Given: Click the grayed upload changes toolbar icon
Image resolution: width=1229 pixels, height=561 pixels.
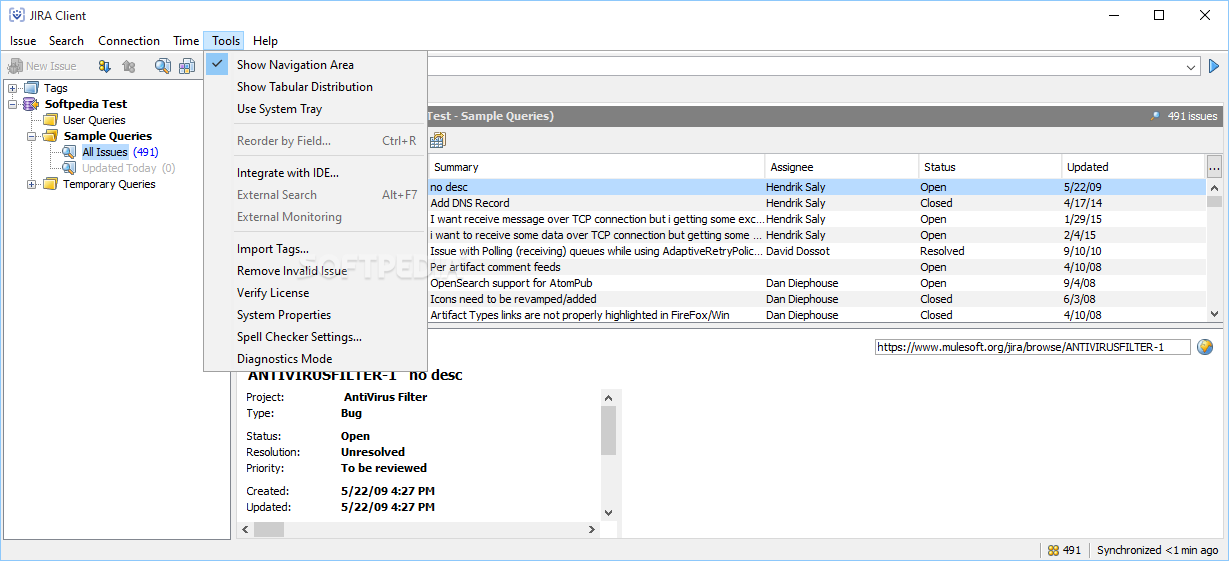Looking at the screenshot, I should tap(128, 66).
